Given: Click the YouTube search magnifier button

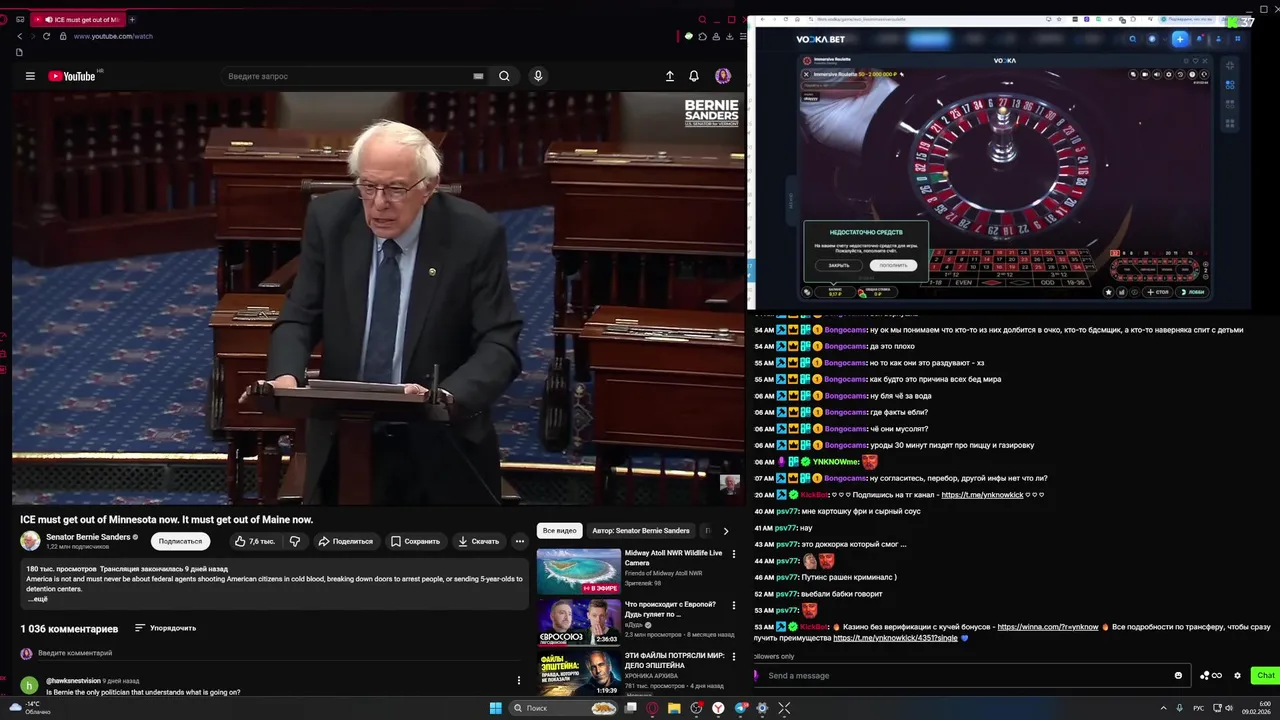Looking at the screenshot, I should (x=504, y=76).
